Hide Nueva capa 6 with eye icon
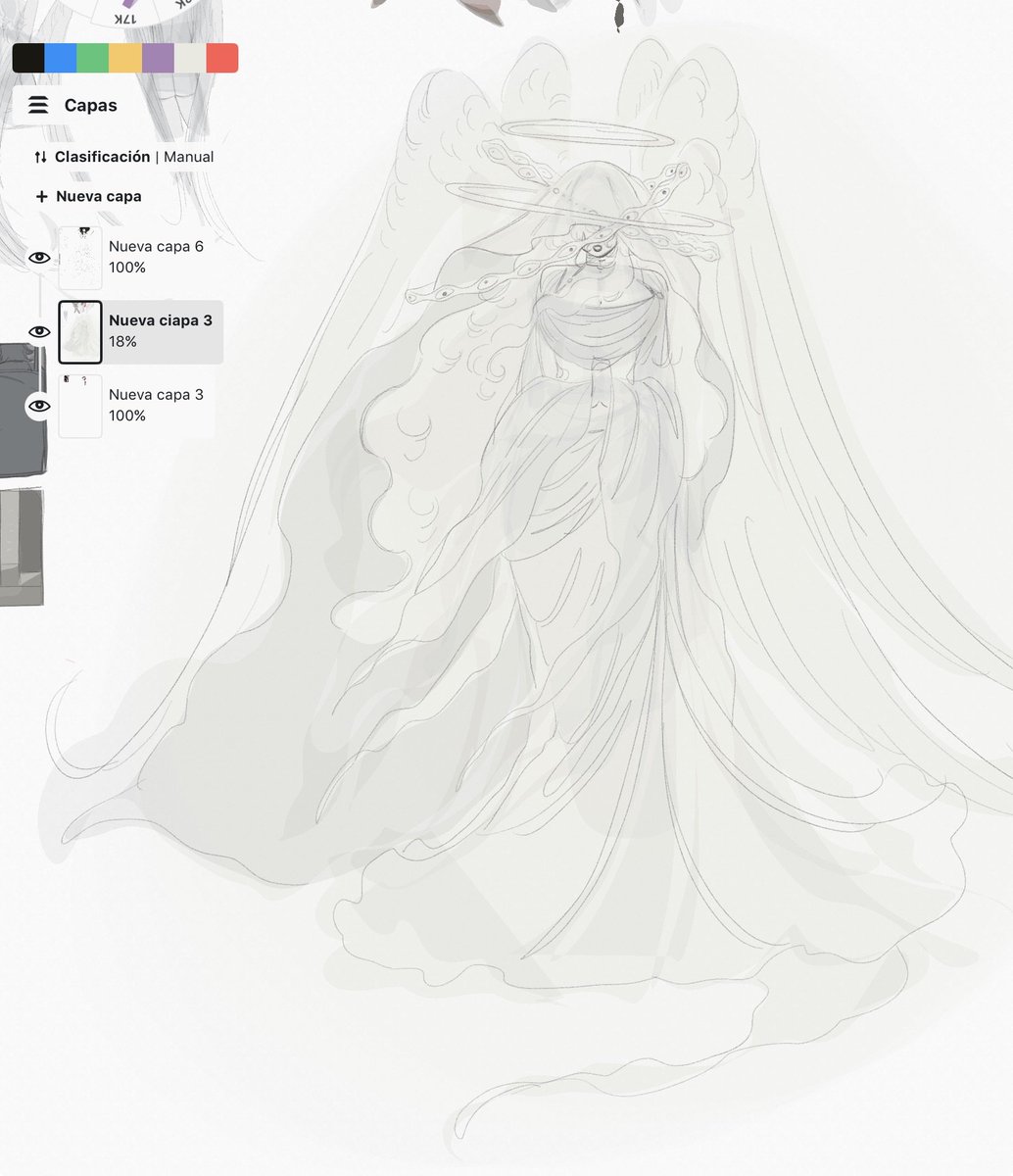The width and height of the screenshot is (1013, 1176). tap(39, 258)
